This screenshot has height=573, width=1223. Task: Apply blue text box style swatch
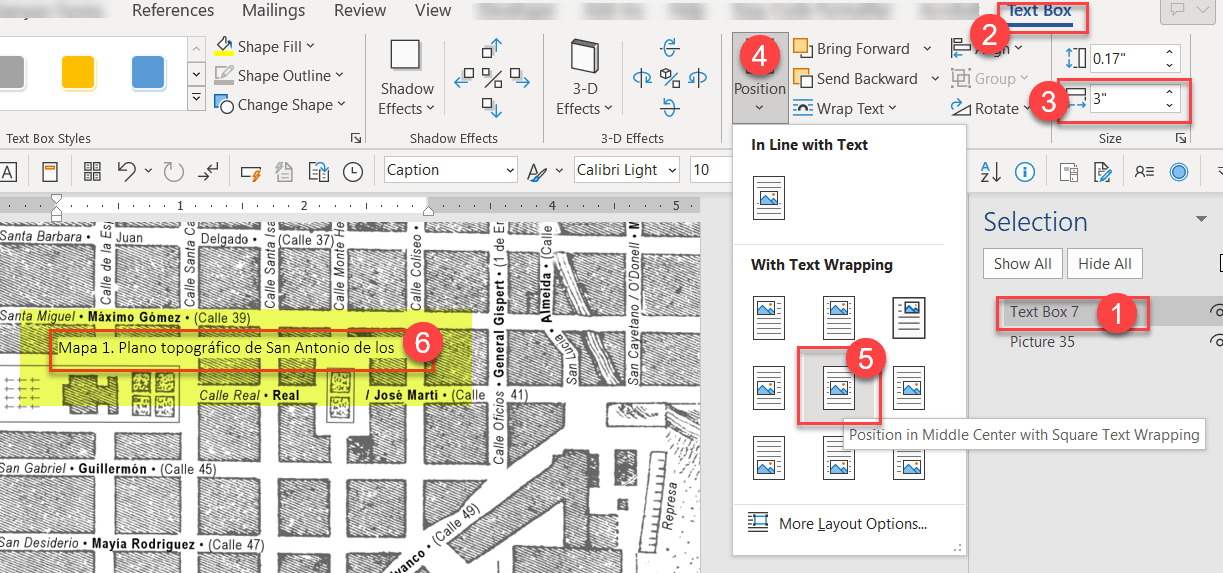pos(148,71)
